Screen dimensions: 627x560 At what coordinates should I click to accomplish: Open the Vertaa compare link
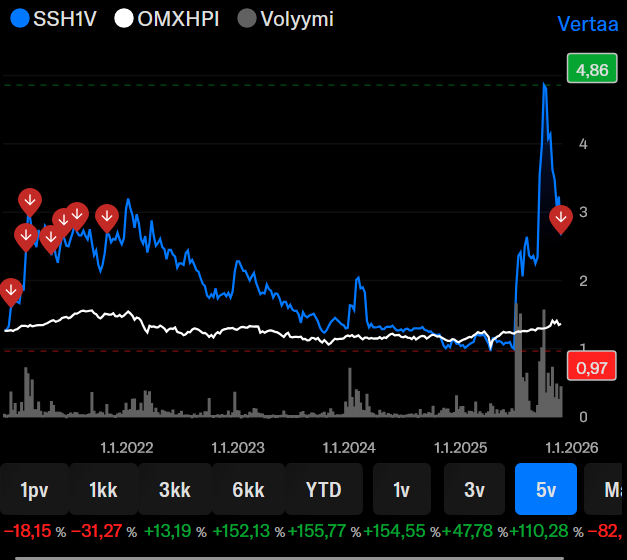point(589,23)
